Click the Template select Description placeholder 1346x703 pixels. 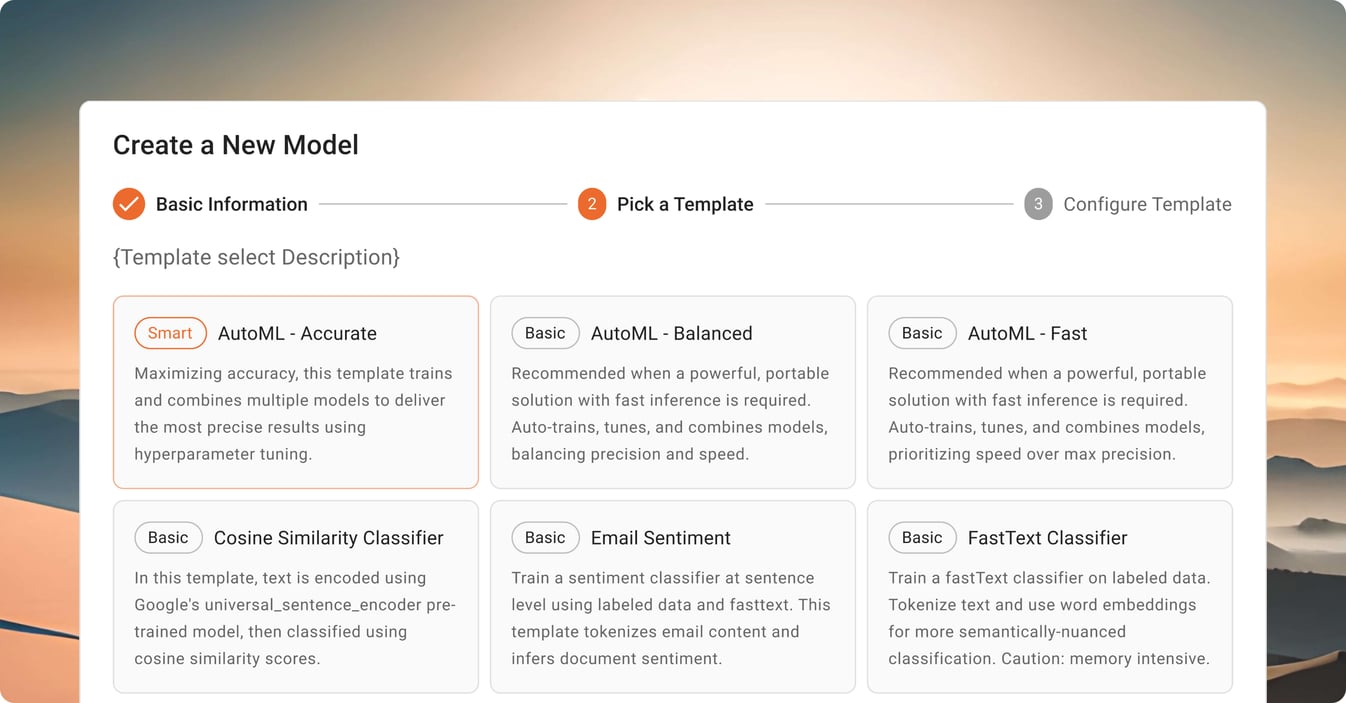click(256, 257)
